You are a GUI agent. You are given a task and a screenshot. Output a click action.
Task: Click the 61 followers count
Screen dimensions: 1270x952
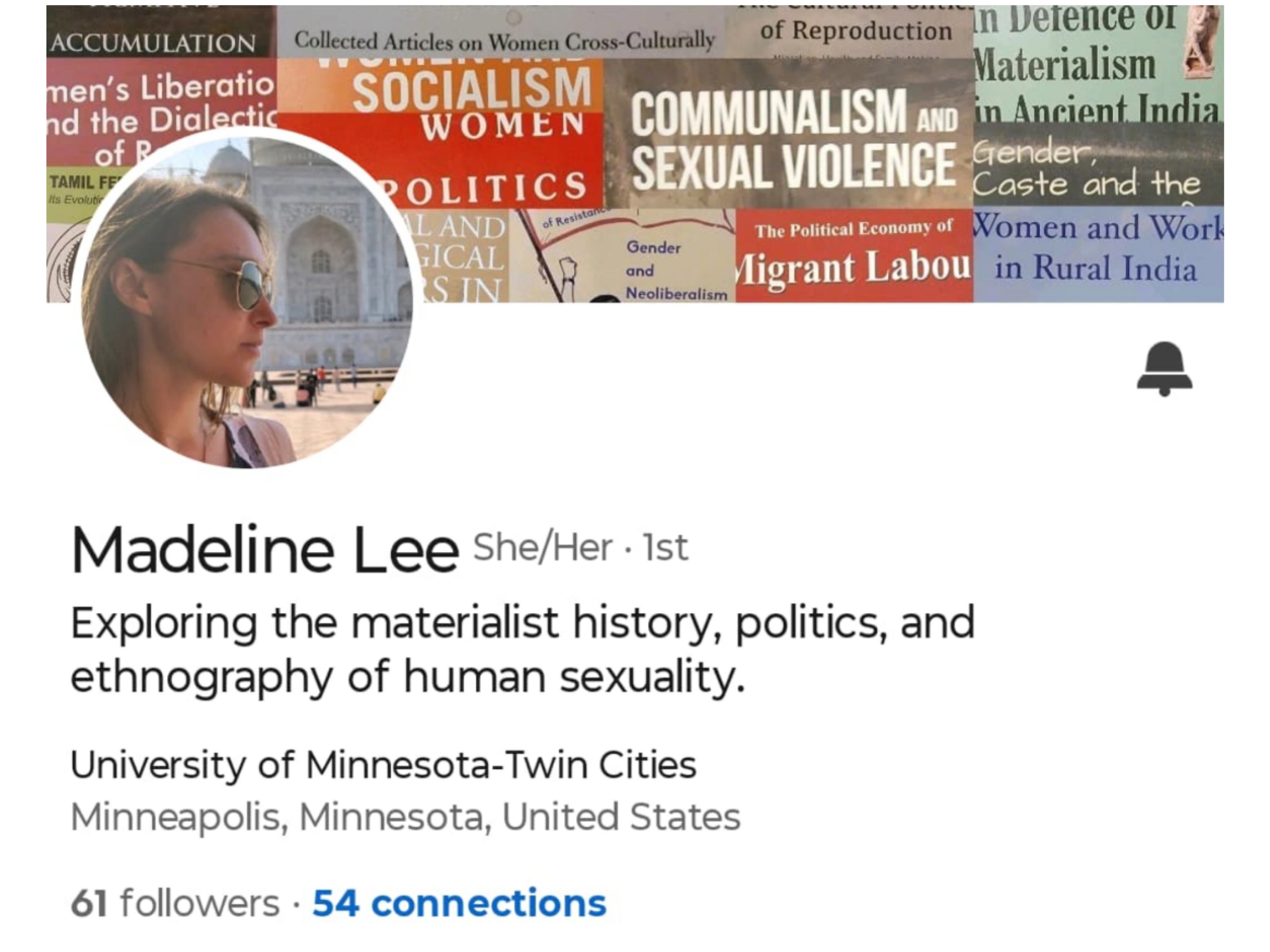pyautogui.click(x=175, y=903)
